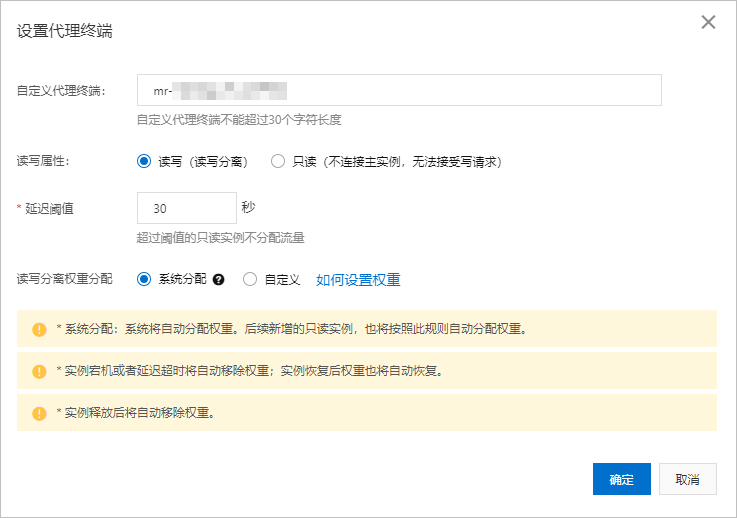Select 读写（读写分离）radio option

click(144, 161)
